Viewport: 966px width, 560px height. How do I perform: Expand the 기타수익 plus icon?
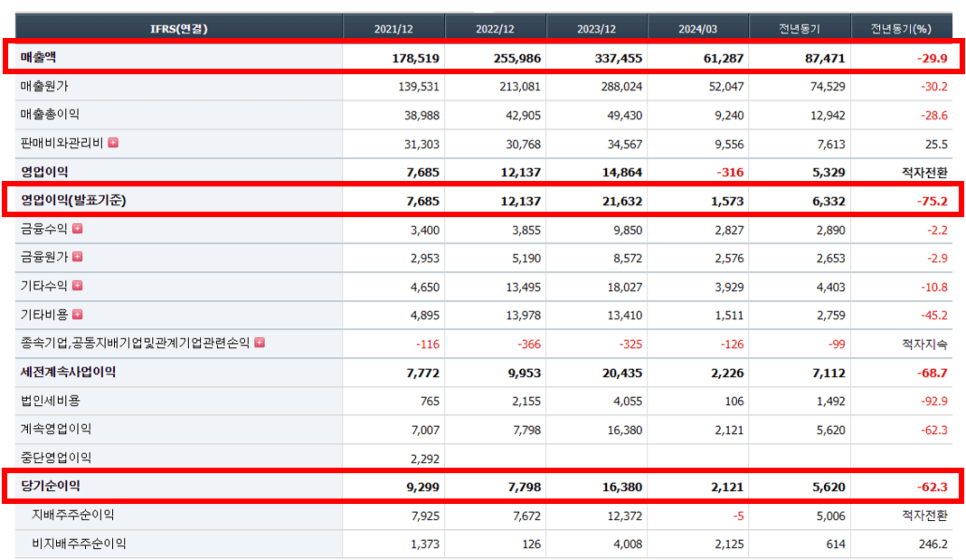click(78, 285)
